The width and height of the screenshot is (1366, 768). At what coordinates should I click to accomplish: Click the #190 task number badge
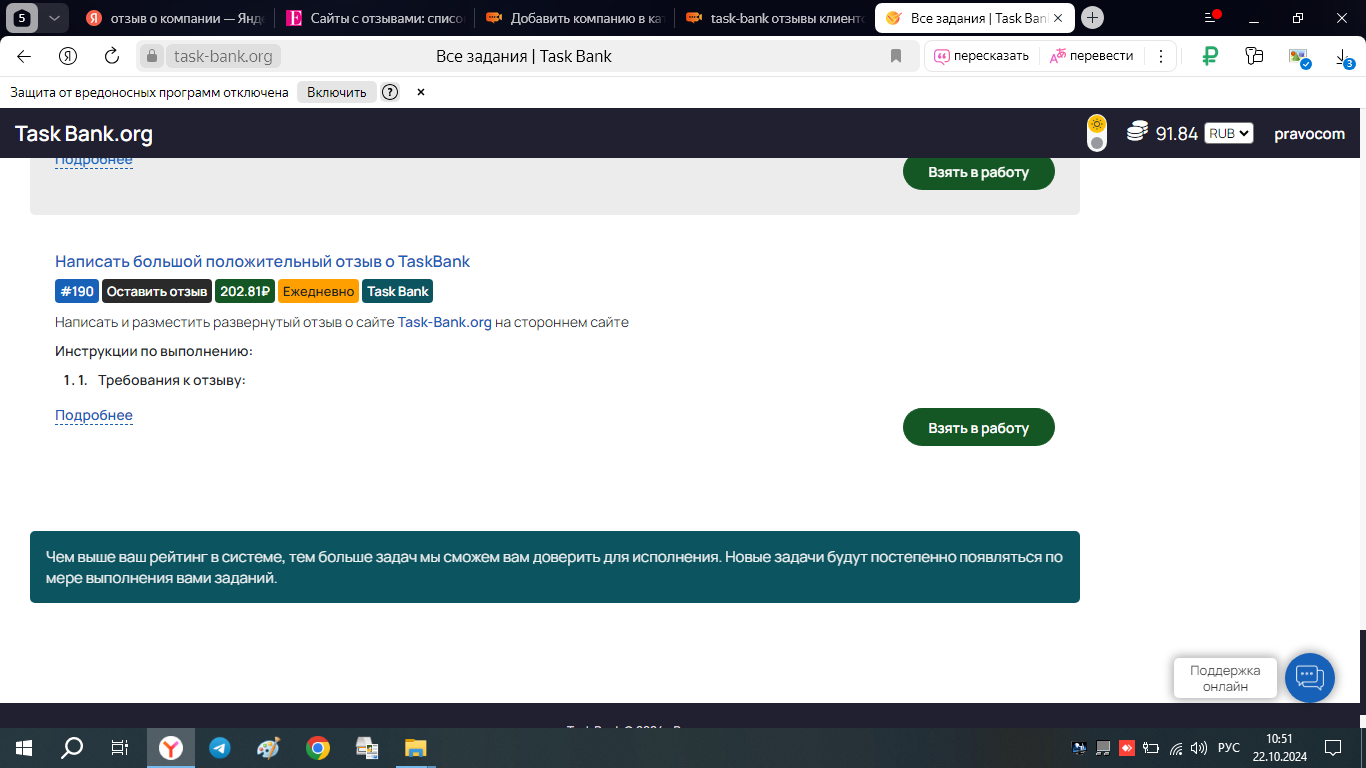pos(77,291)
